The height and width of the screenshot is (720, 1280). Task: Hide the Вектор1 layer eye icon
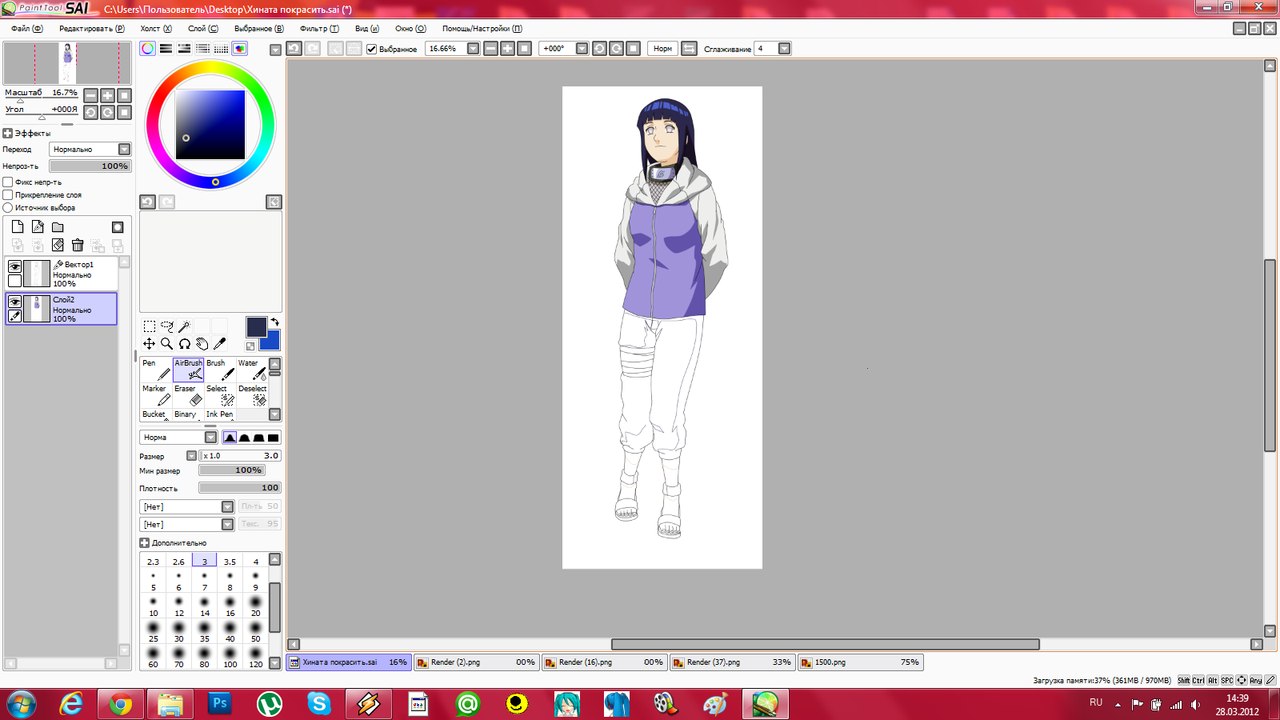coord(15,266)
